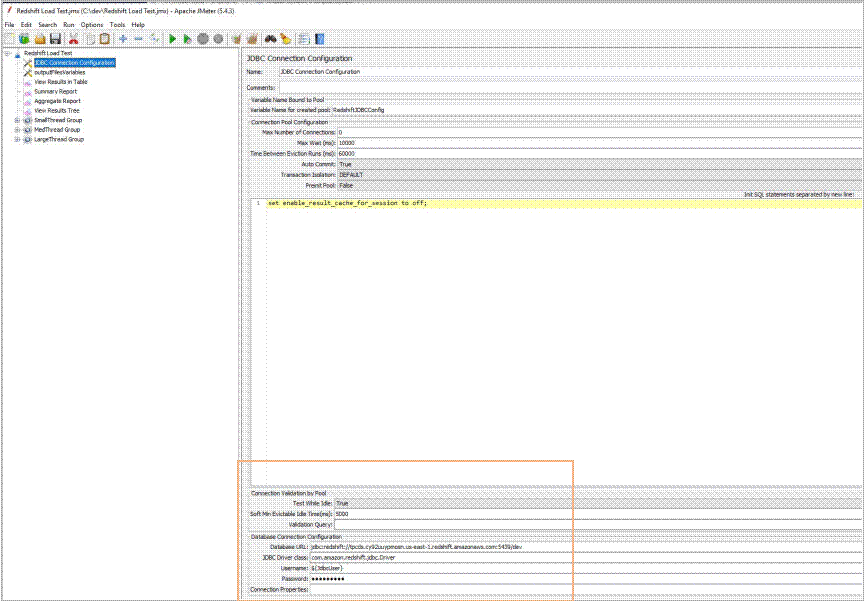Click the Comments input field
The height and width of the screenshot is (601, 864).
pos(571,87)
